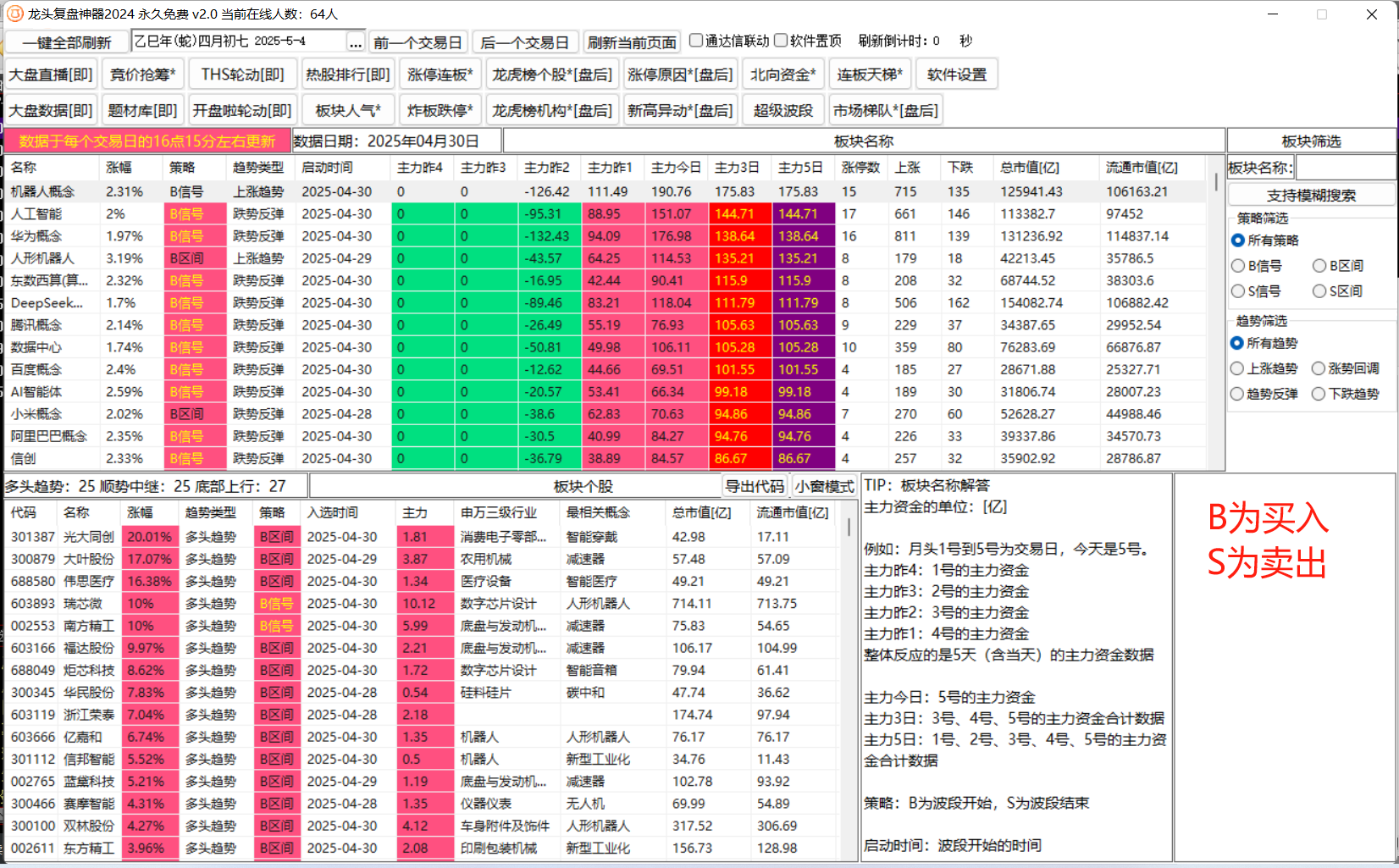Select 人形机器人 sector row
Viewport: 1399px width, 868px height.
605,258
